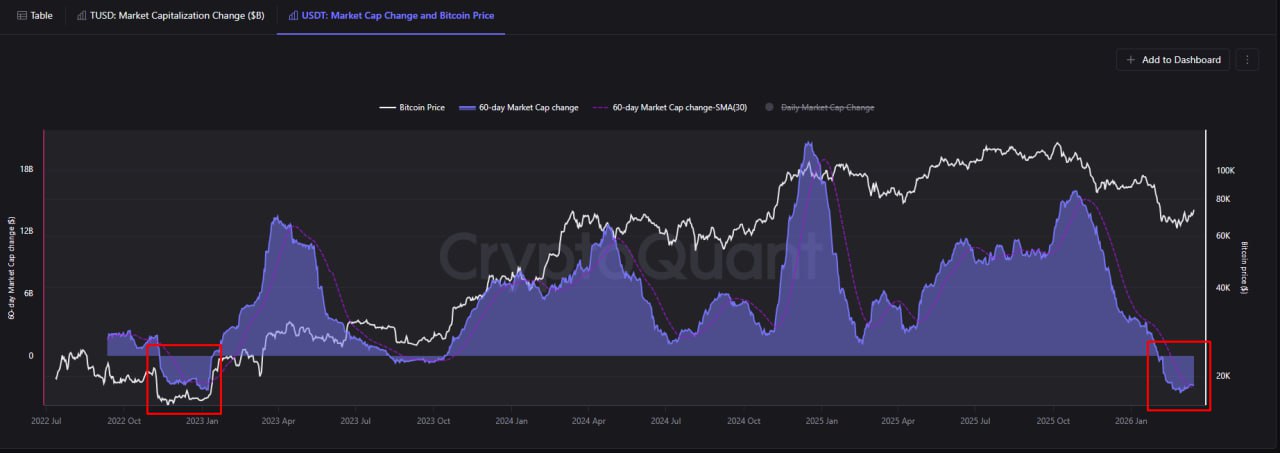
Task: Open the three-dot more options menu
Action: 1246,60
